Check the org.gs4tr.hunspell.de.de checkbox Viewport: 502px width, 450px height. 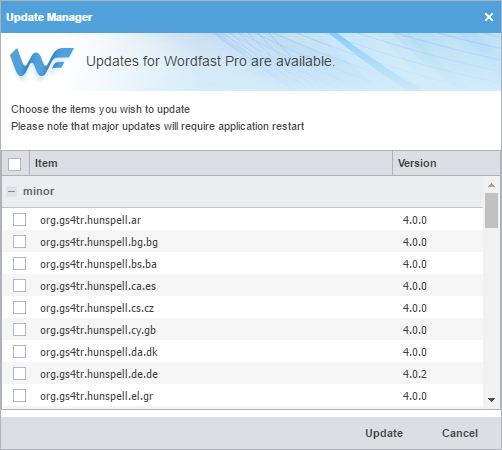tap(19, 374)
